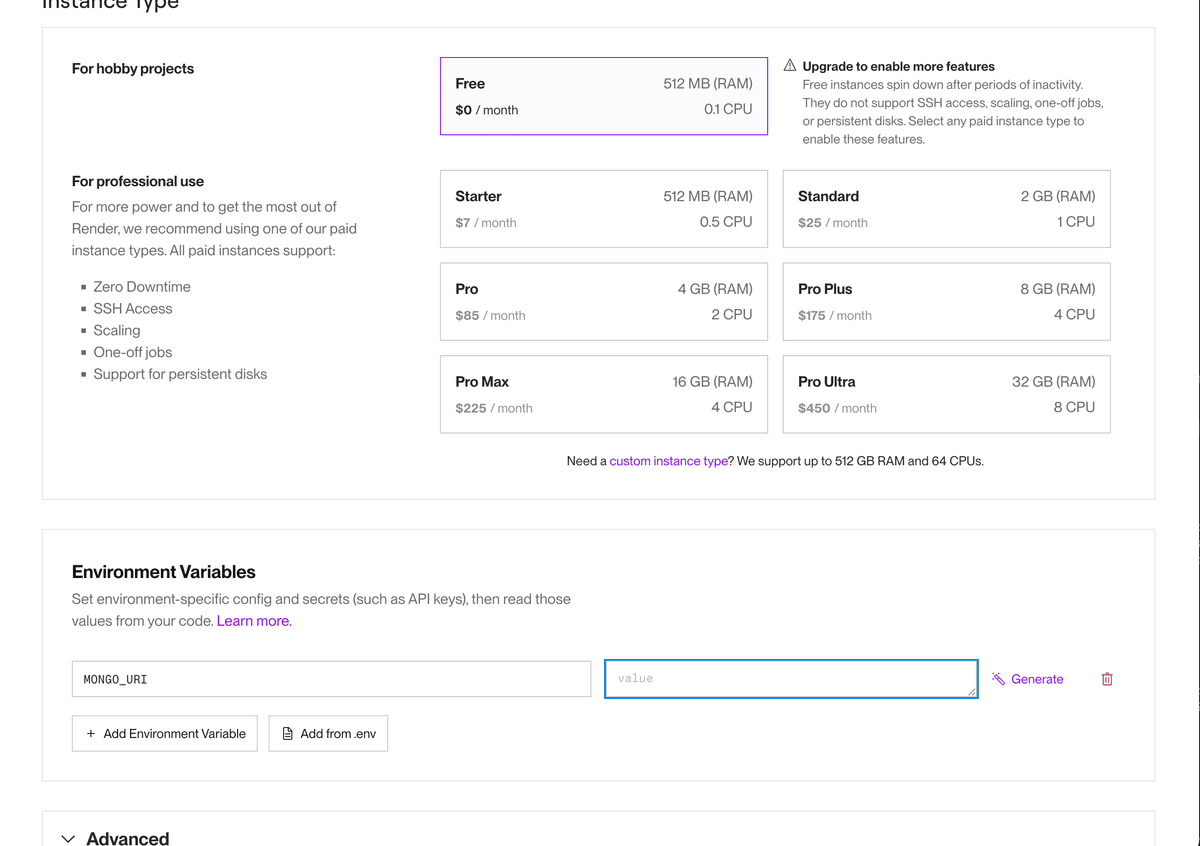Click the document icon on Add from .env
The image size is (1200, 846).
click(285, 733)
